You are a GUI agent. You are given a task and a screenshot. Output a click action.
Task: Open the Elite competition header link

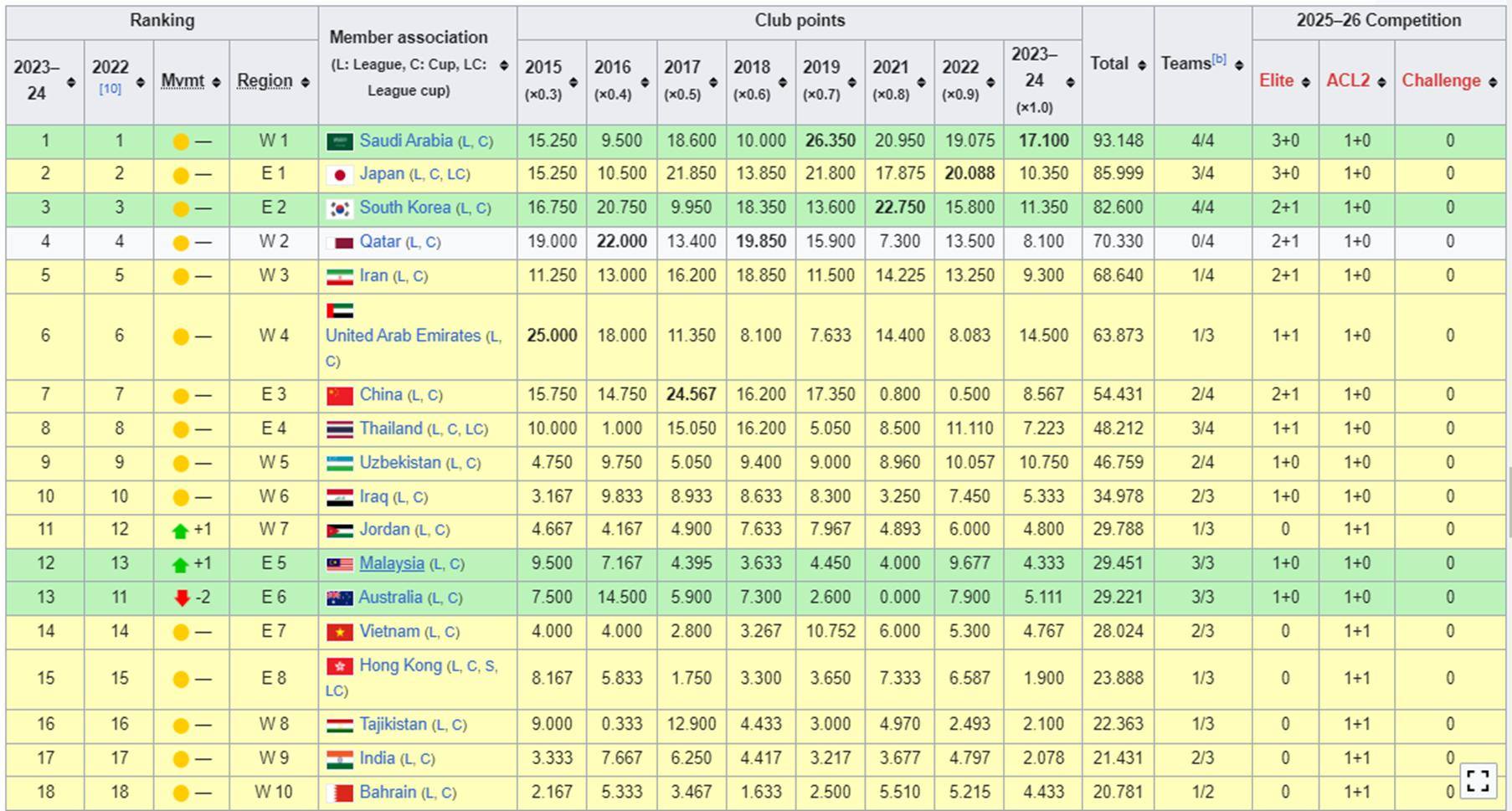(x=1276, y=80)
